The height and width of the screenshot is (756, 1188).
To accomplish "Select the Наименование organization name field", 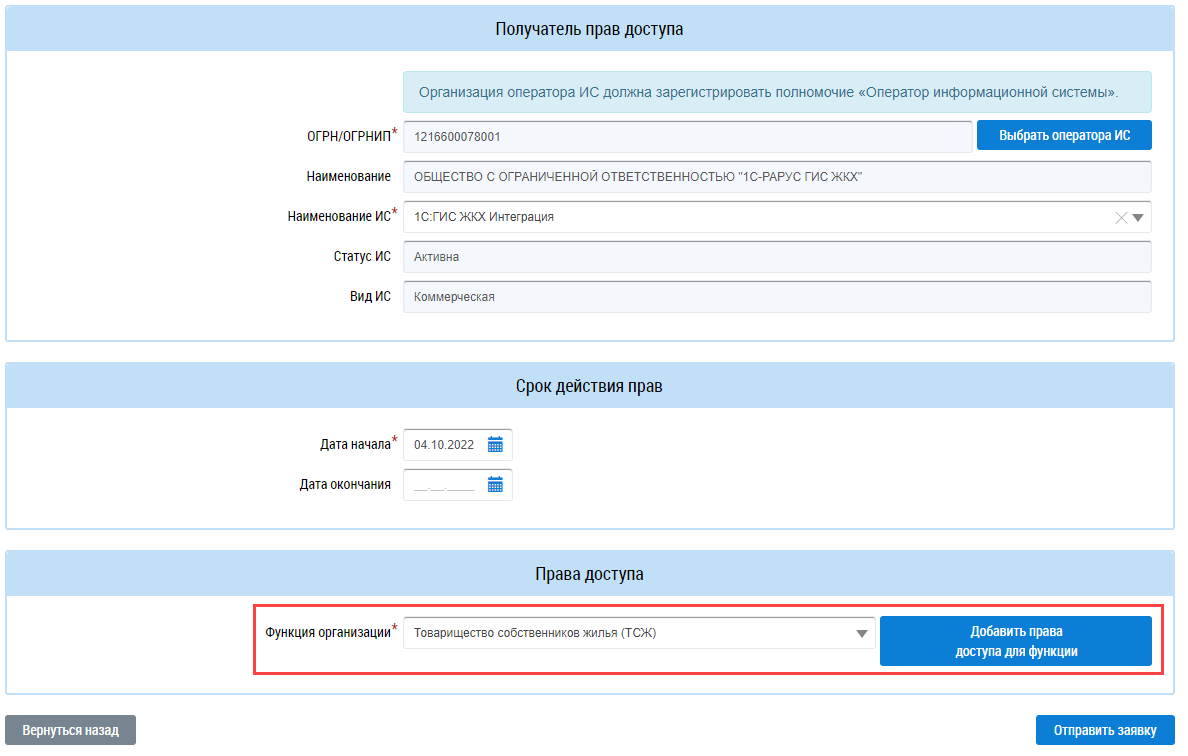I will (776, 177).
